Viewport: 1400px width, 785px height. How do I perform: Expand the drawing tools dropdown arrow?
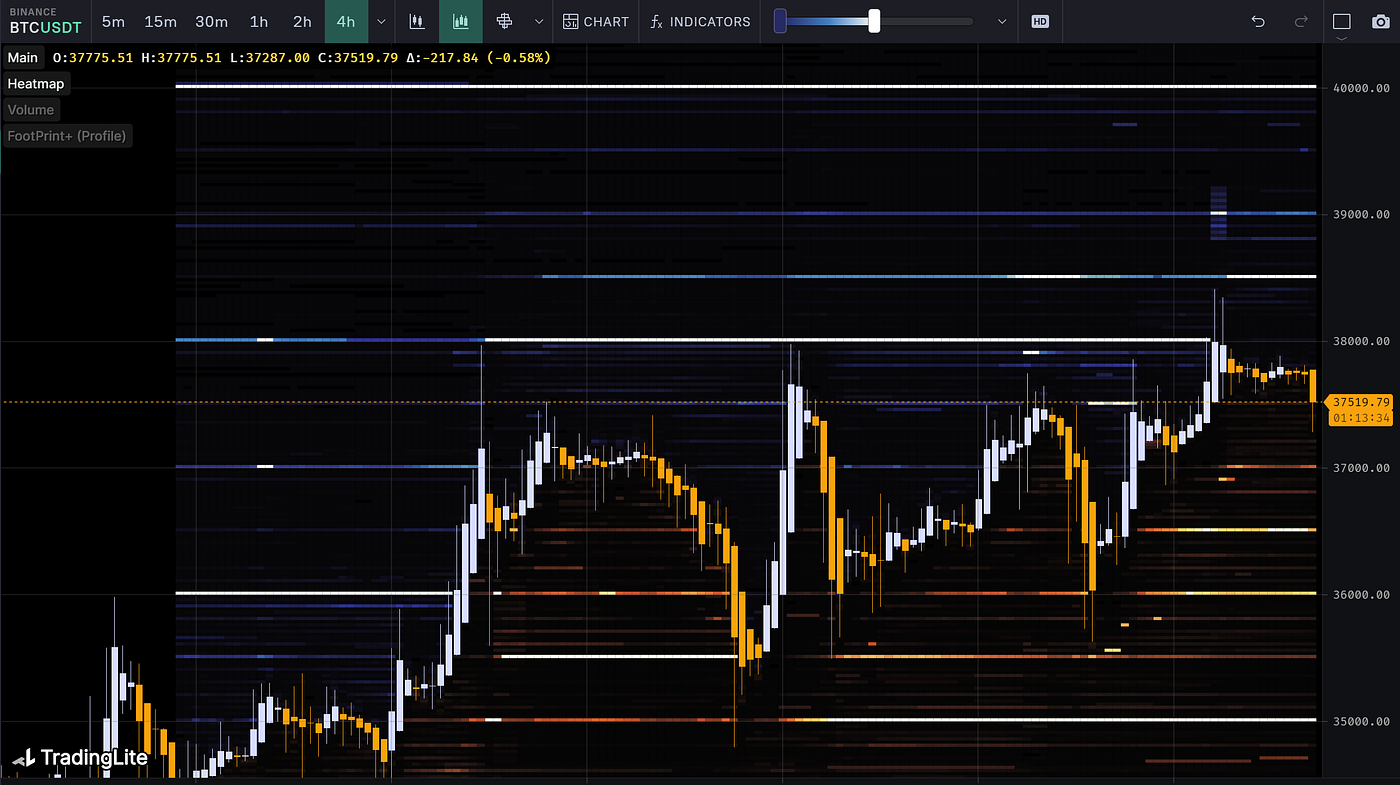(539, 21)
